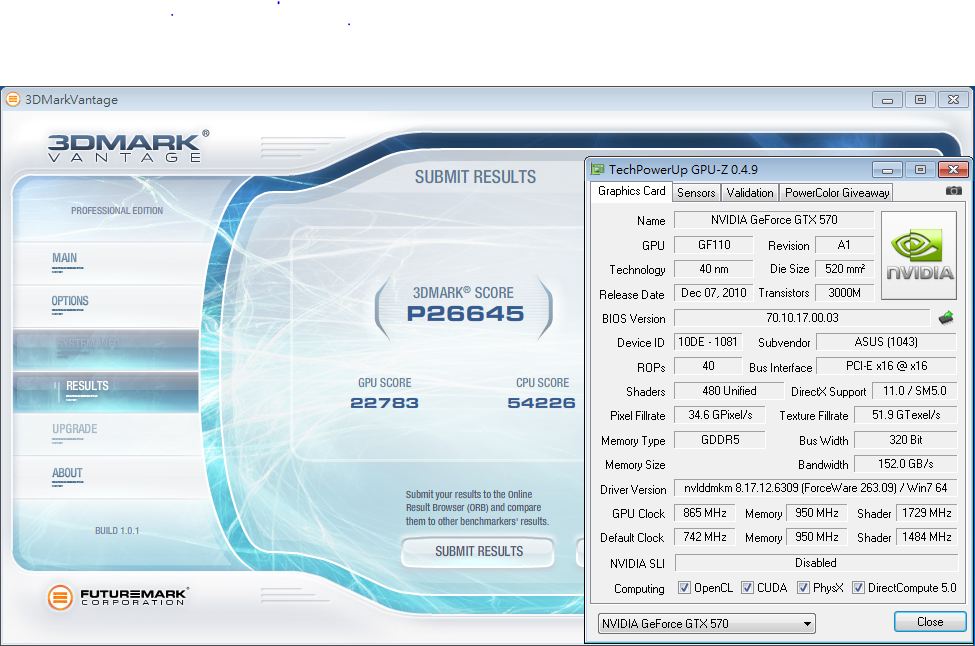
Task: Click the NVIDIA logo in GPU-Z
Action: tap(919, 256)
